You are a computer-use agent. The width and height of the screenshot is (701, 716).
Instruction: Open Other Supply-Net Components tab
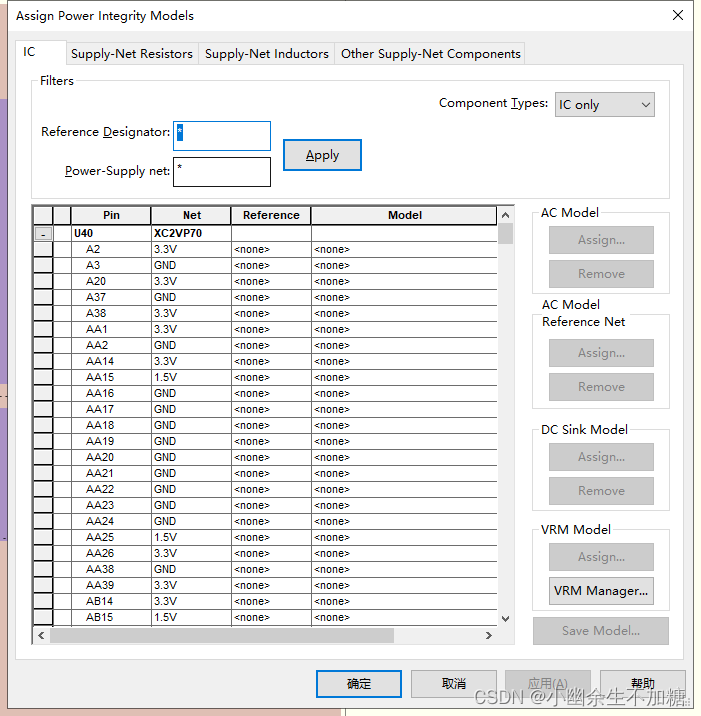point(430,54)
